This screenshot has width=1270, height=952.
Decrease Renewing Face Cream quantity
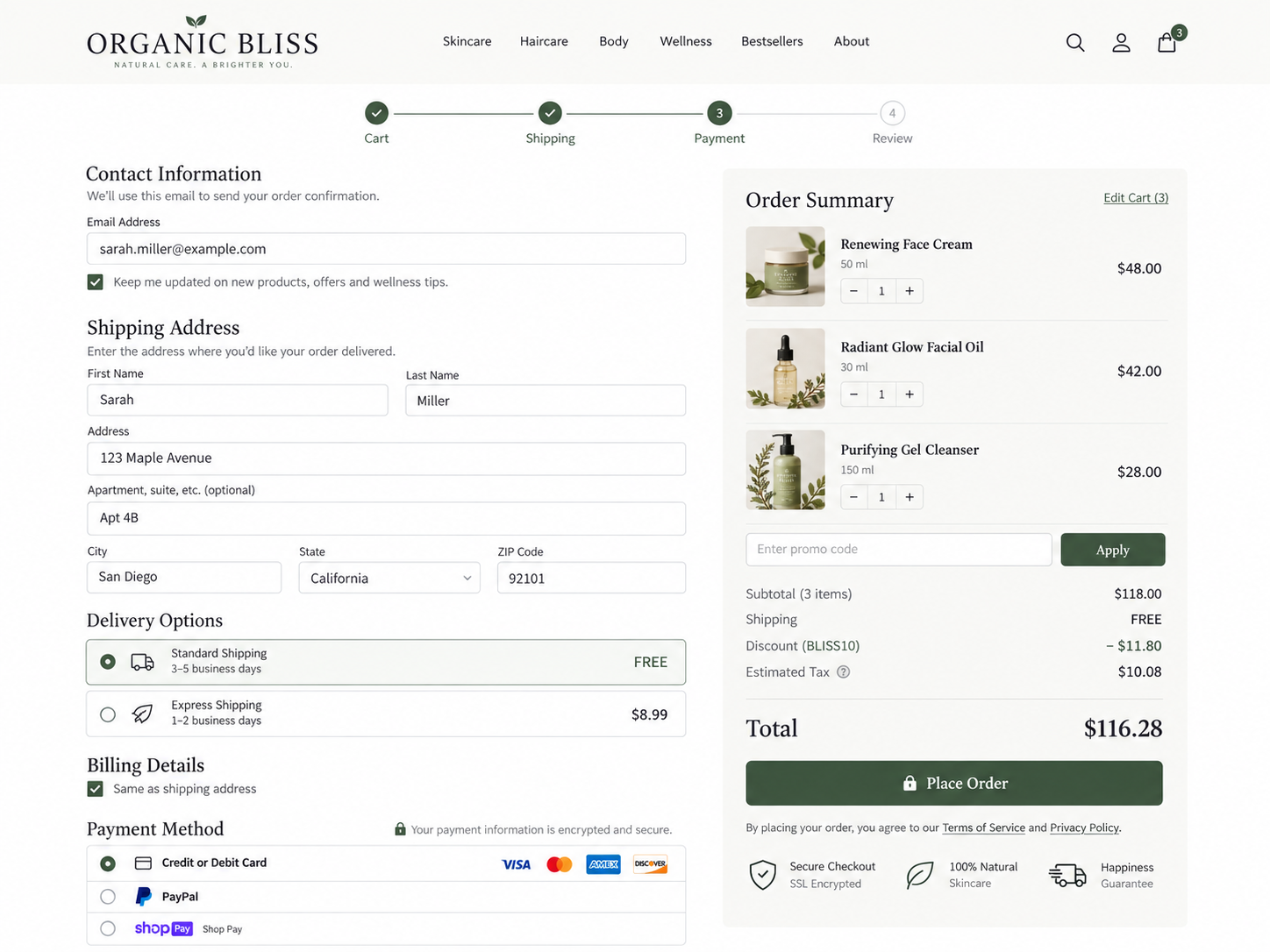tap(853, 291)
